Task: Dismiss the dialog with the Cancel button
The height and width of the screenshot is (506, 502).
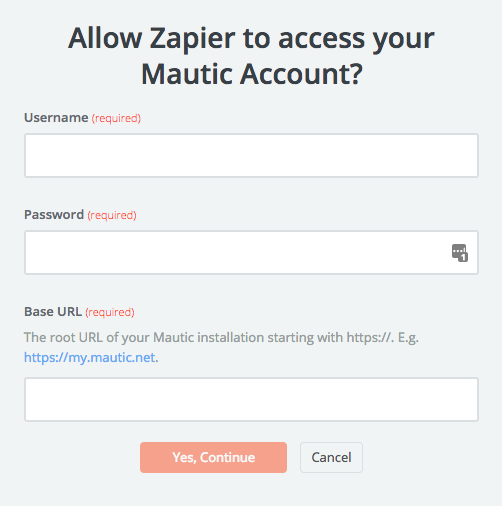Action: pos(331,457)
